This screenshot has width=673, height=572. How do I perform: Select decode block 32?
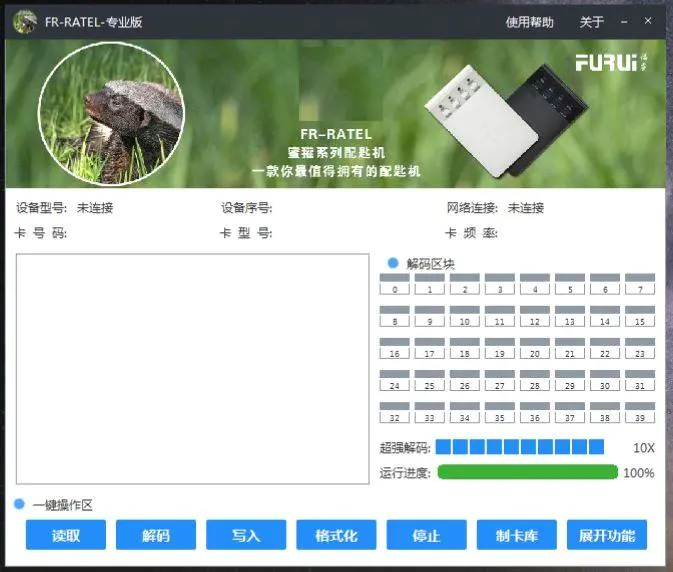click(x=394, y=413)
